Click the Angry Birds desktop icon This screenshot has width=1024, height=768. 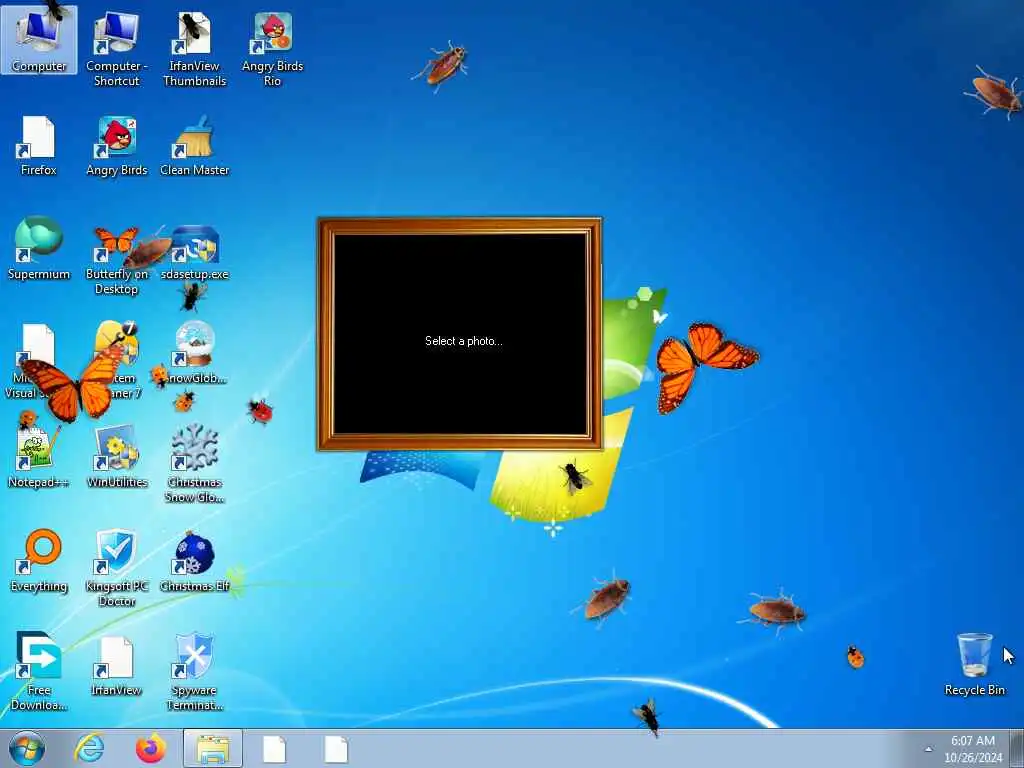pyautogui.click(x=116, y=146)
